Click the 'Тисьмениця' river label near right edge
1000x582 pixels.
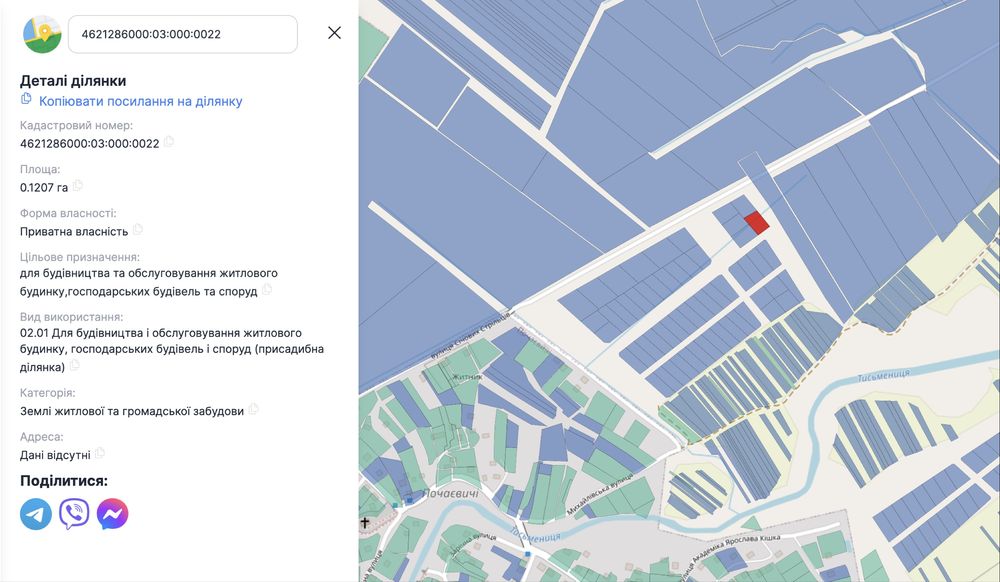[883, 376]
